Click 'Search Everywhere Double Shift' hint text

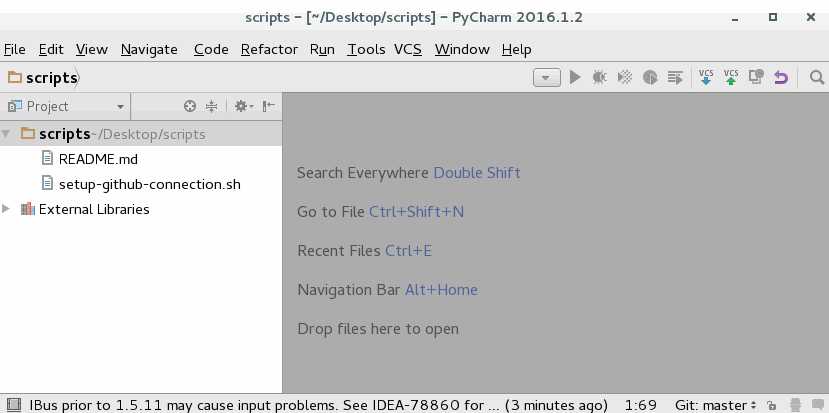409,173
